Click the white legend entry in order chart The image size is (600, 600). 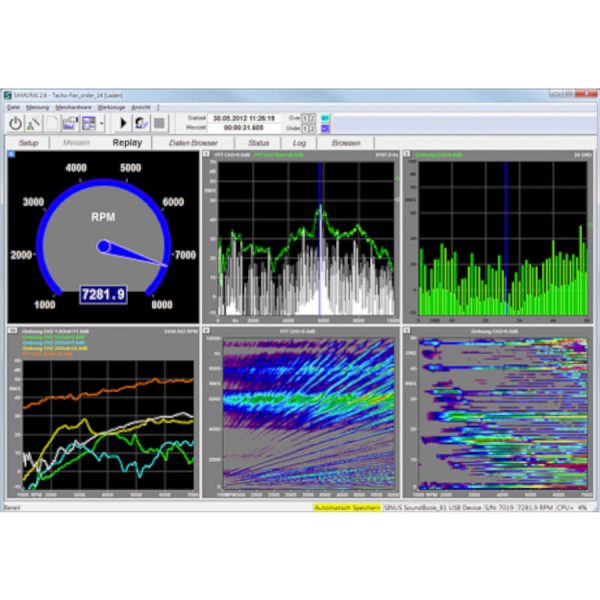point(55,331)
